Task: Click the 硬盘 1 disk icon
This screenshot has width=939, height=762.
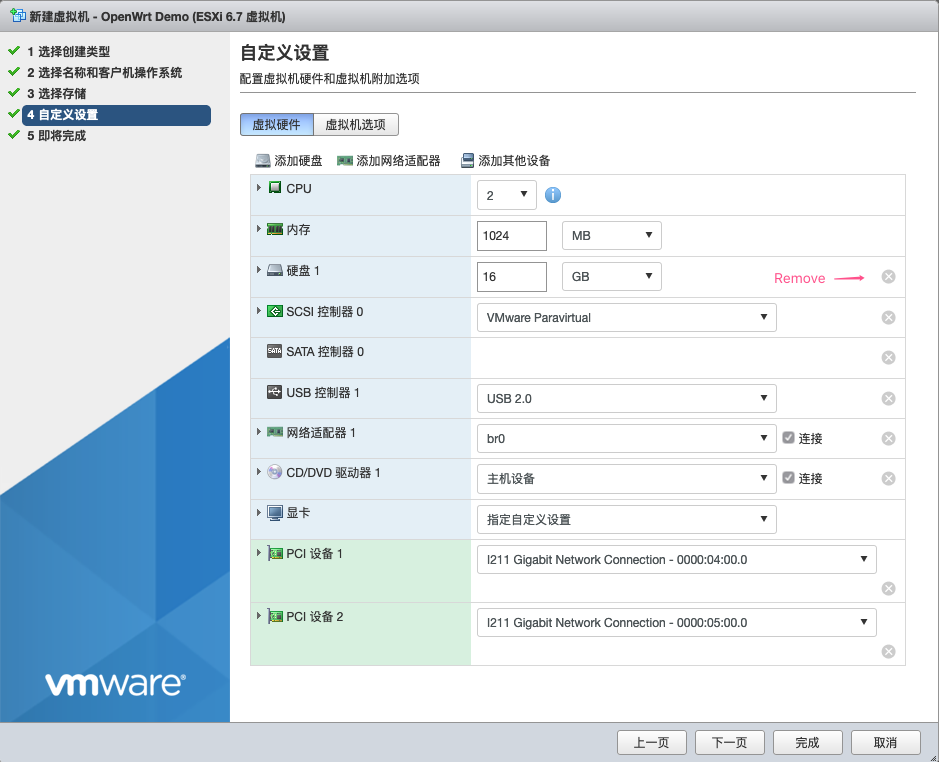Action: point(275,270)
